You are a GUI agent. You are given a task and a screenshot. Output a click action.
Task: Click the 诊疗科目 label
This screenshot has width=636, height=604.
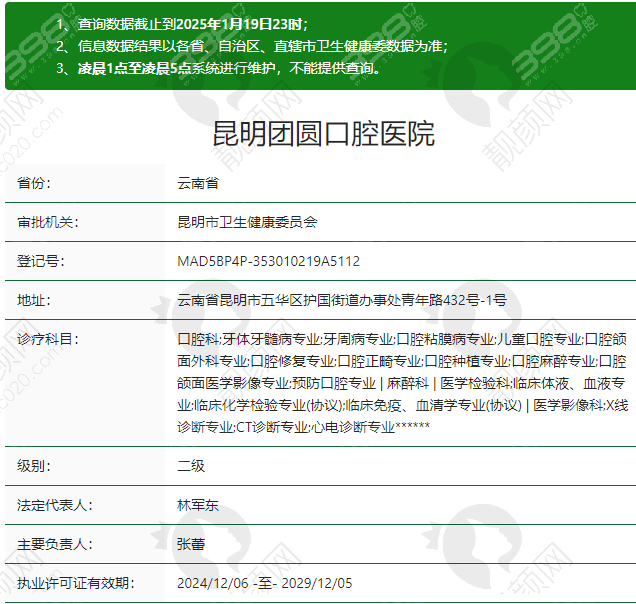point(47,339)
